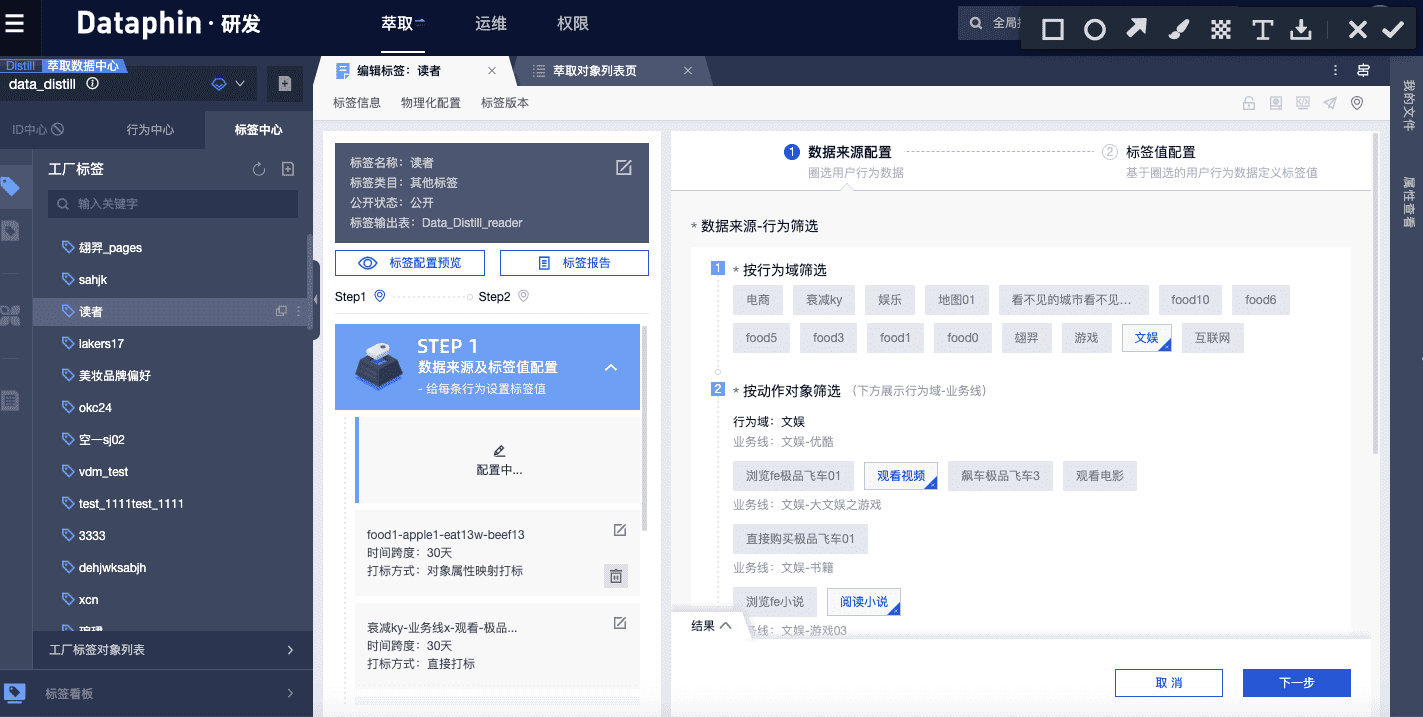Edit the tag name using the pencil icon
Viewport: 1423px width, 717px height.
[624, 169]
